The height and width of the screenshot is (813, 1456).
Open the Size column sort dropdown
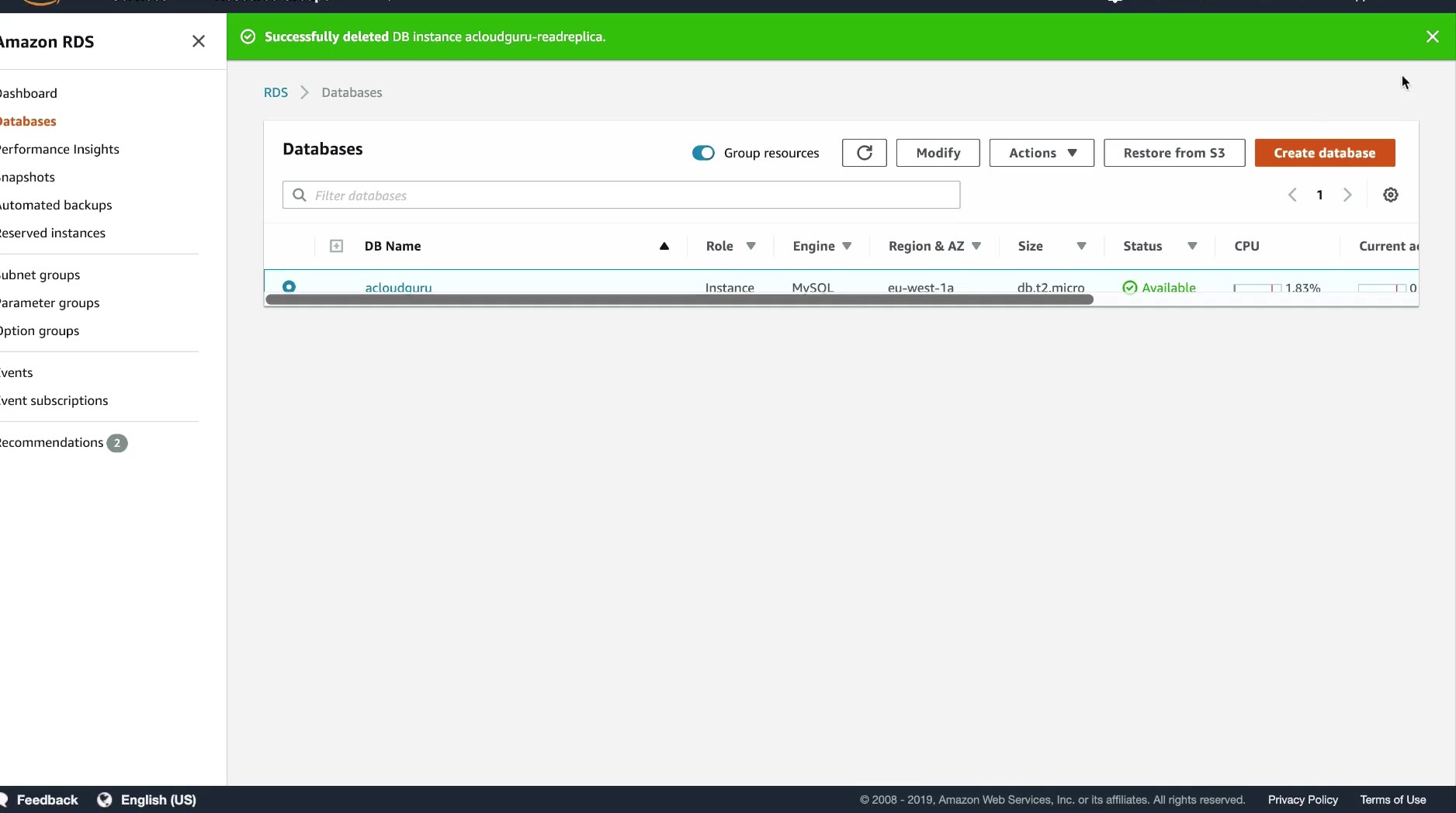click(1081, 246)
